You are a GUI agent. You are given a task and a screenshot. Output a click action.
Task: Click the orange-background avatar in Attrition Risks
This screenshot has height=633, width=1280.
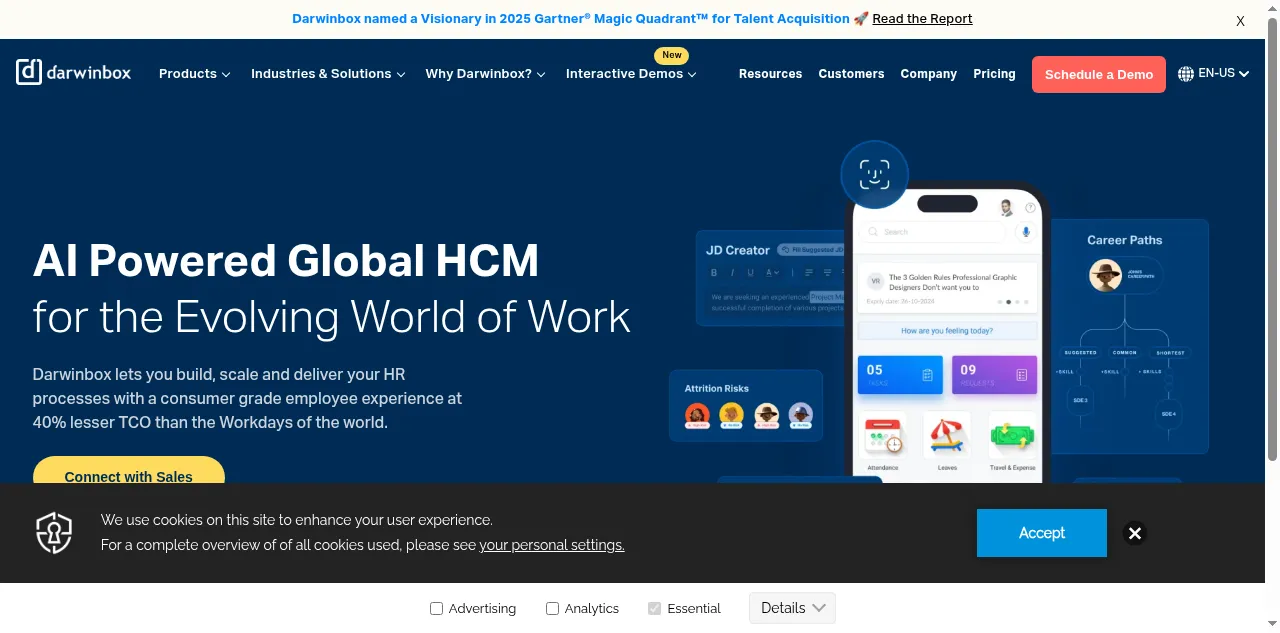[x=697, y=414]
